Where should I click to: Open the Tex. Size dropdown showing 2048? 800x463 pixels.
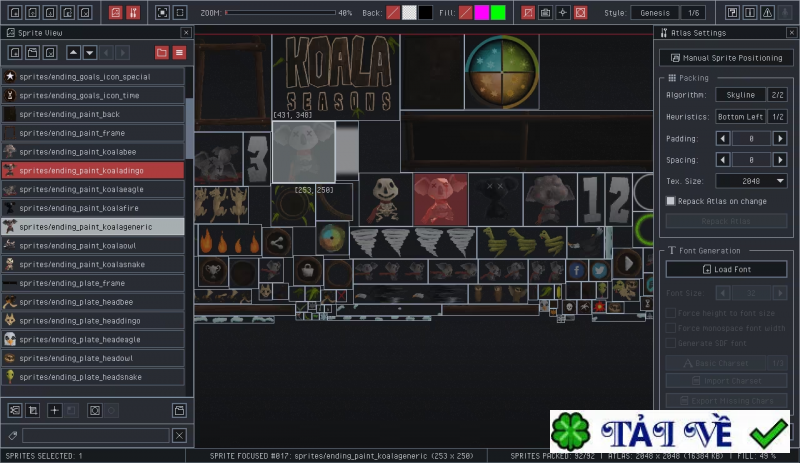[751, 181]
